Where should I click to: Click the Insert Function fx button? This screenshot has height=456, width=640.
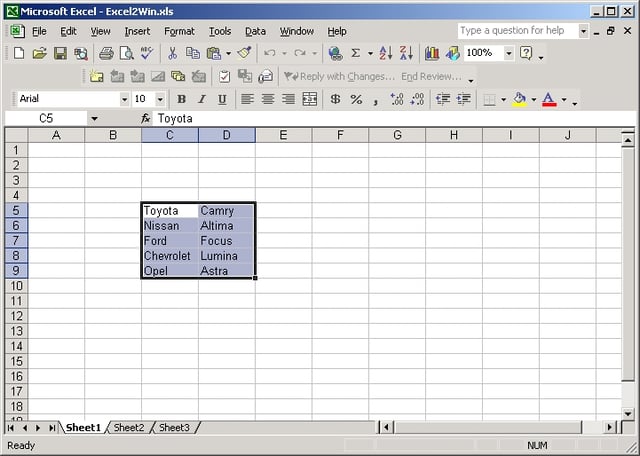[x=145, y=118]
